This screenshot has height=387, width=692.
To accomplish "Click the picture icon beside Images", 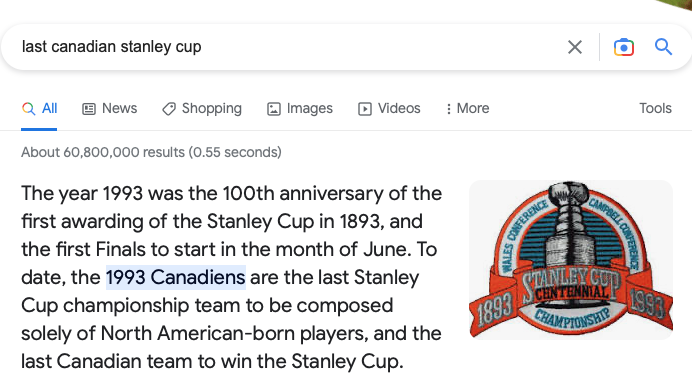I will tap(274, 109).
